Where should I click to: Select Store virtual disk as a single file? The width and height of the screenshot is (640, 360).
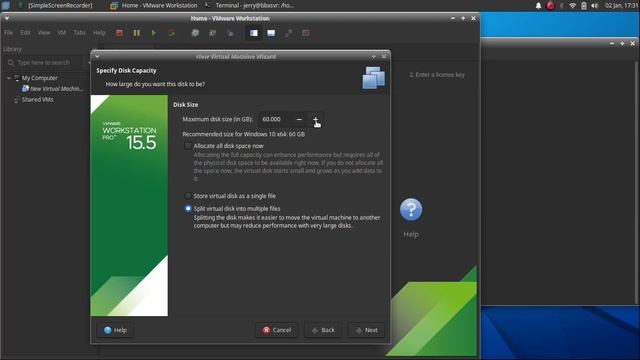click(188, 196)
